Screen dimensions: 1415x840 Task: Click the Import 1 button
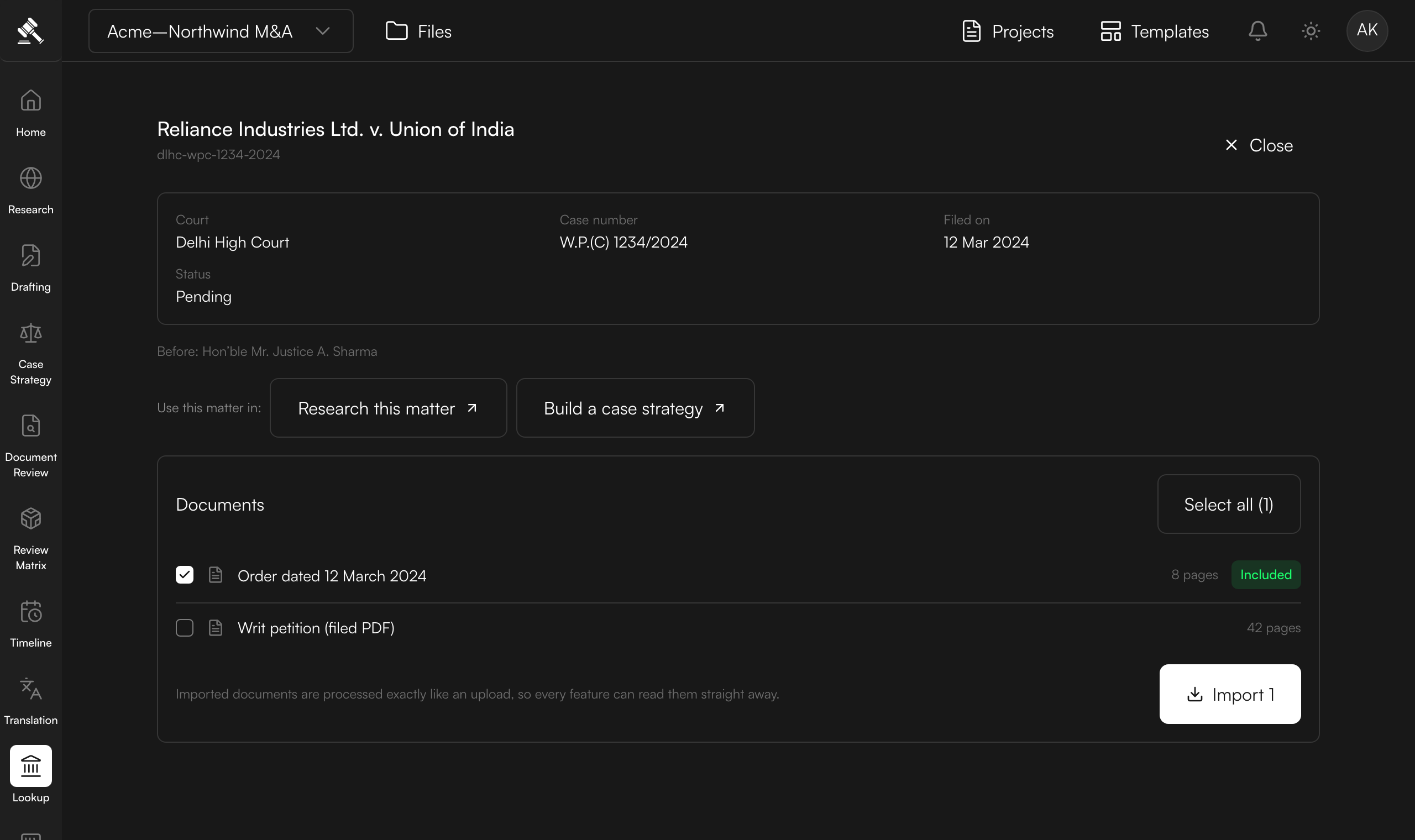tap(1230, 694)
